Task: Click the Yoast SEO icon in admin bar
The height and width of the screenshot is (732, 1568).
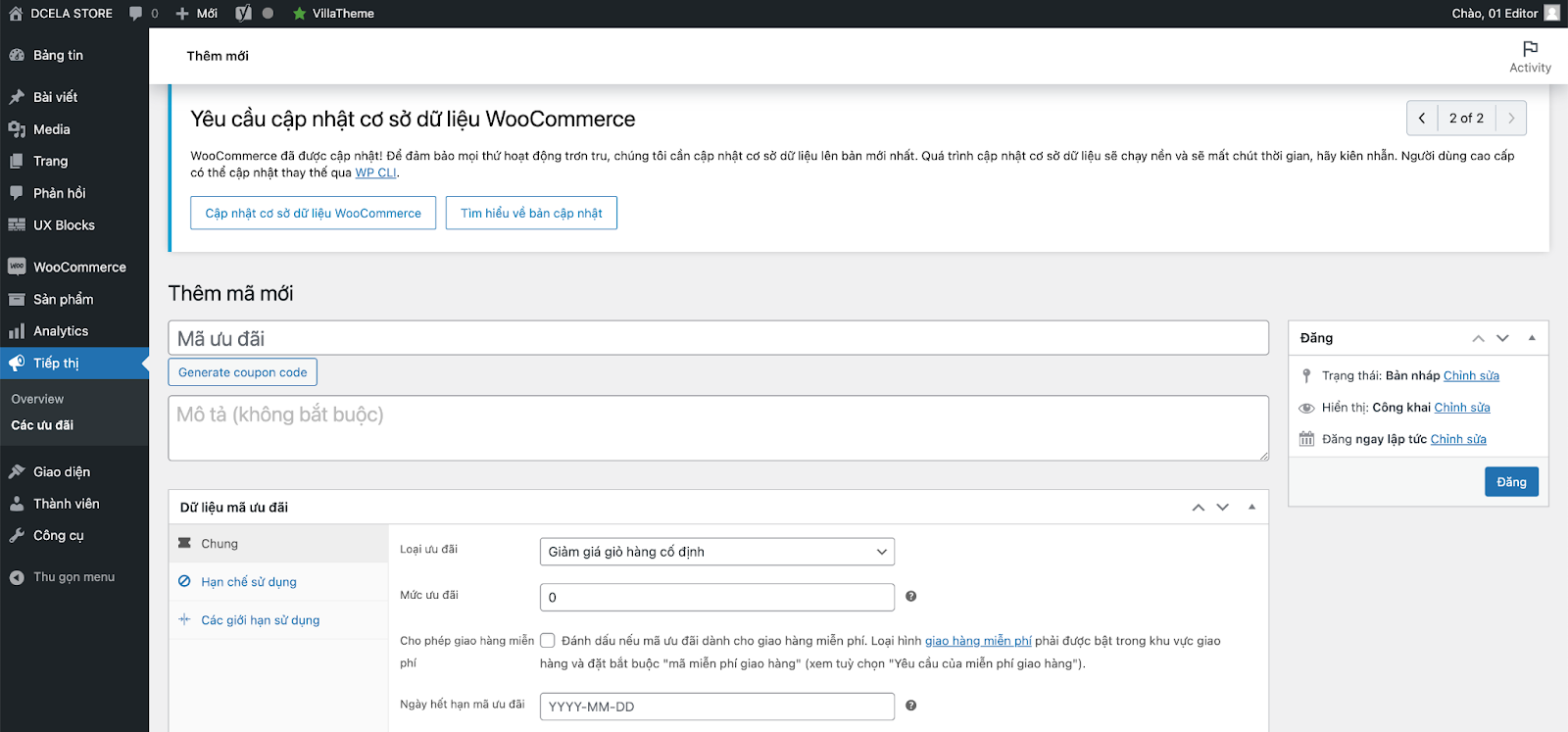Action: (243, 13)
